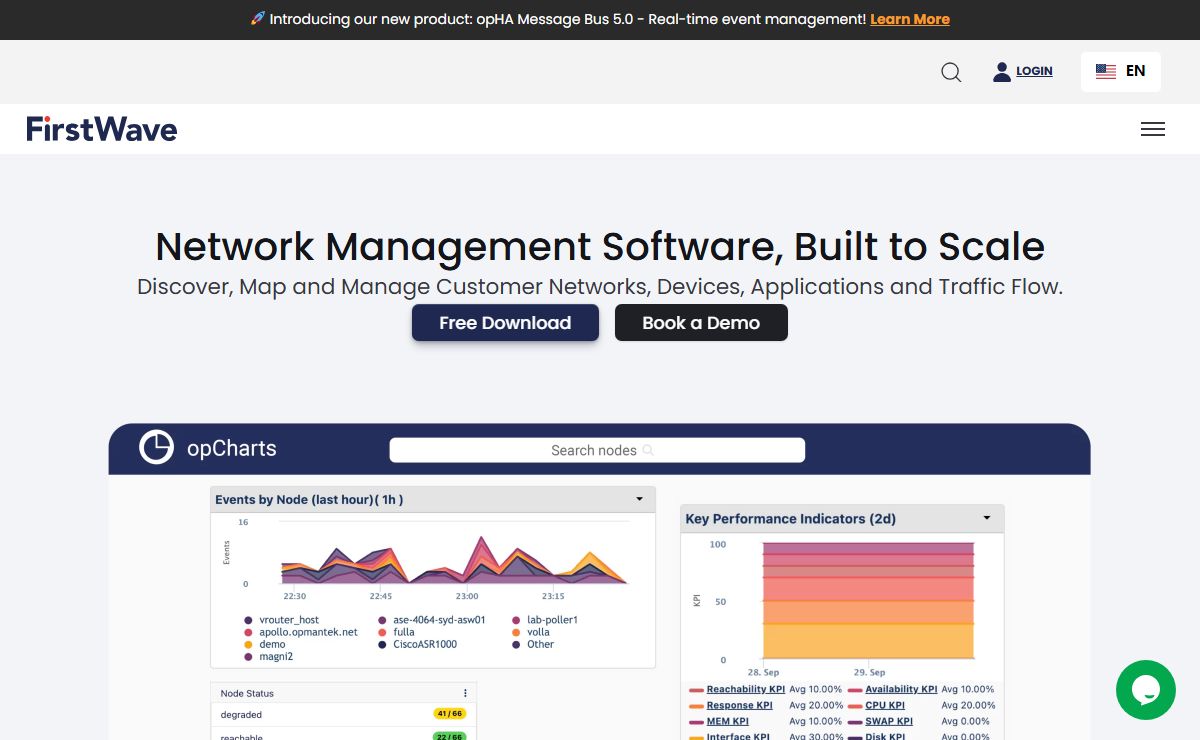Screen dimensions: 1200x740
Task: Click the Key Performance Indicators stacked chart
Action: 868,600
